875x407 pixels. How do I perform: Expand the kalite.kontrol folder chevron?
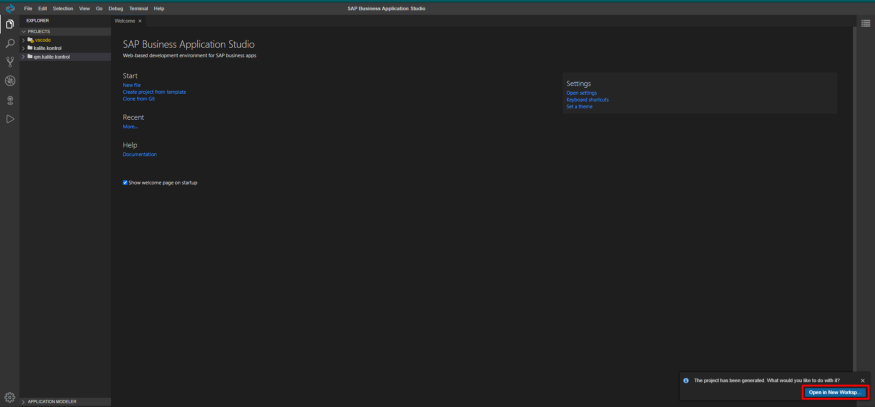click(23, 48)
